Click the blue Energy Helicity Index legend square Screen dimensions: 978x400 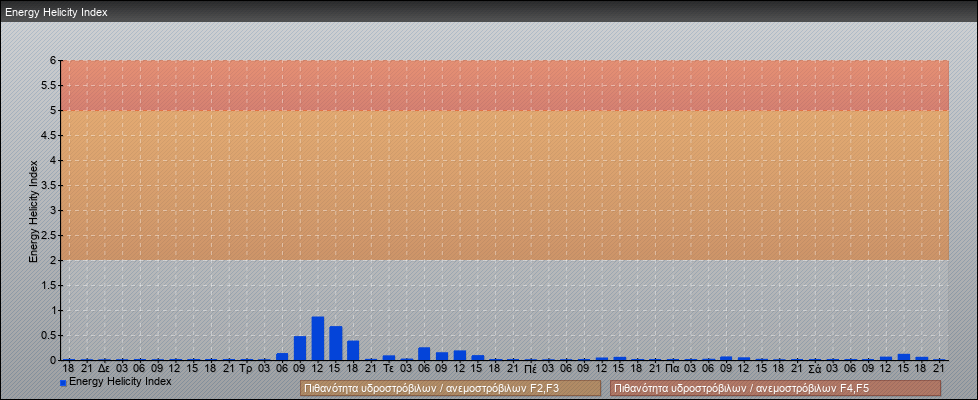[63, 383]
